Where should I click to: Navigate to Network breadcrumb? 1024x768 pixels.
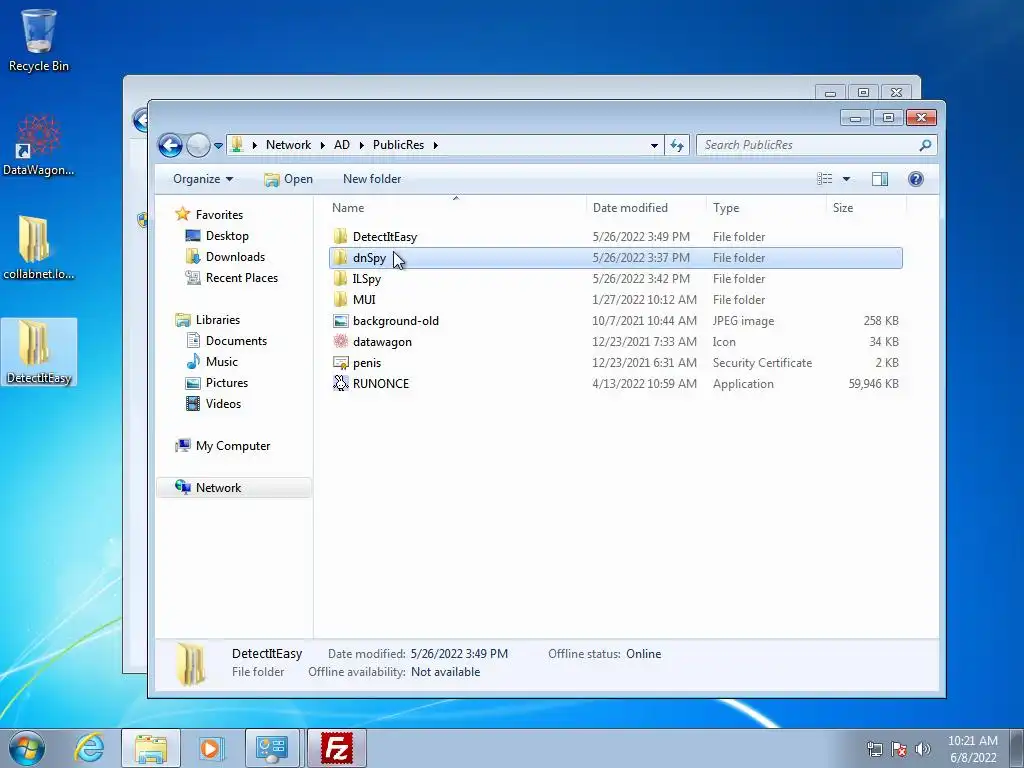[x=288, y=145]
